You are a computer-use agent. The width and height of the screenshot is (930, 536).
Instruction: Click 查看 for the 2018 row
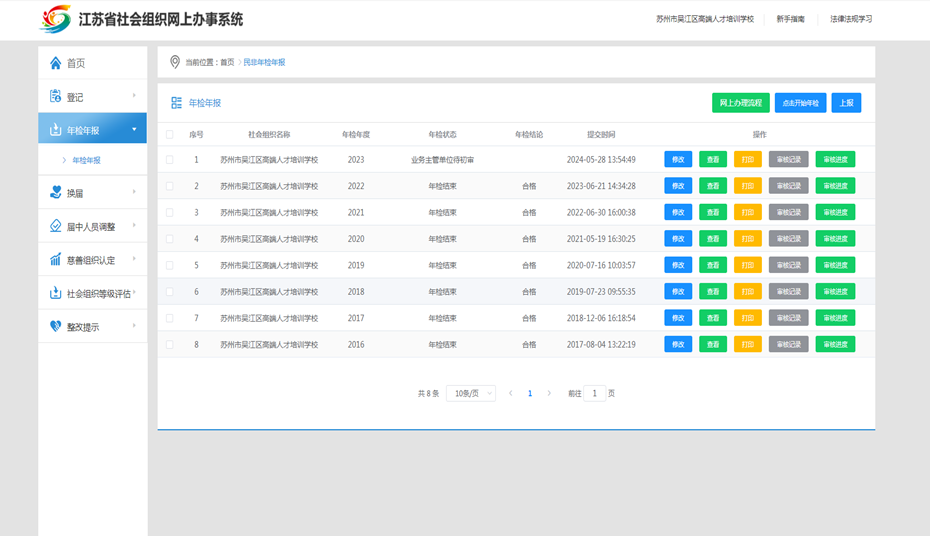pyautogui.click(x=713, y=292)
